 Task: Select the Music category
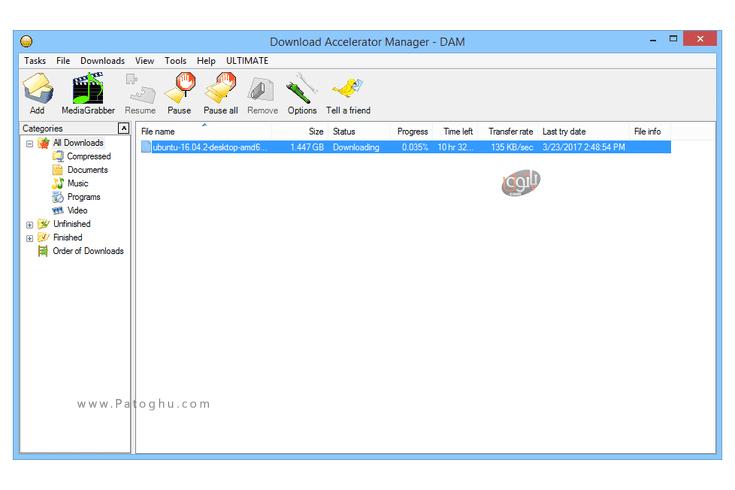(77, 183)
